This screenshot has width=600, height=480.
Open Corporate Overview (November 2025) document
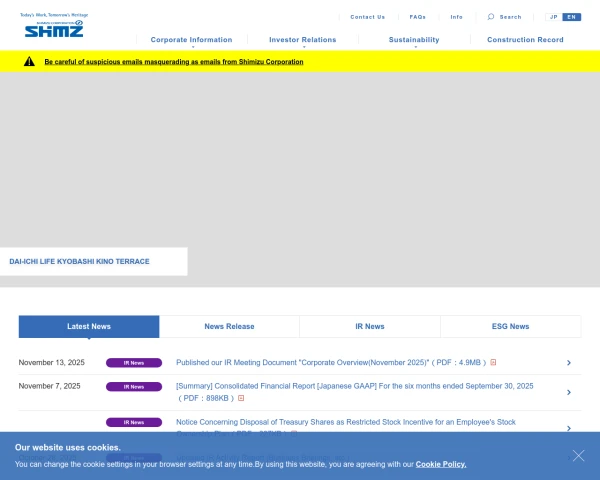[x=331, y=362]
